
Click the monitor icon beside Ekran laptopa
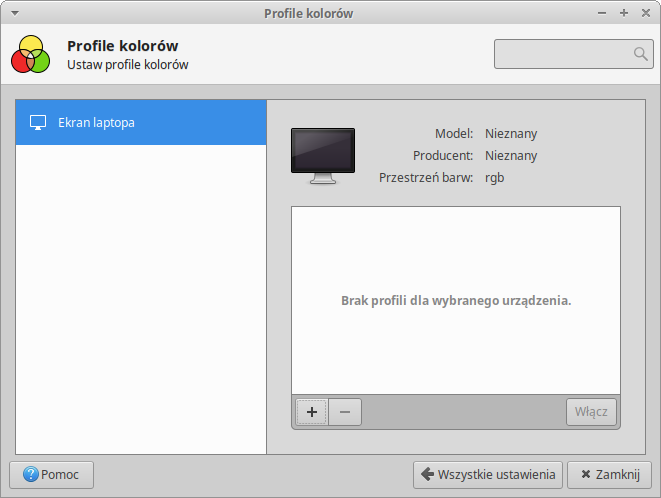38,123
